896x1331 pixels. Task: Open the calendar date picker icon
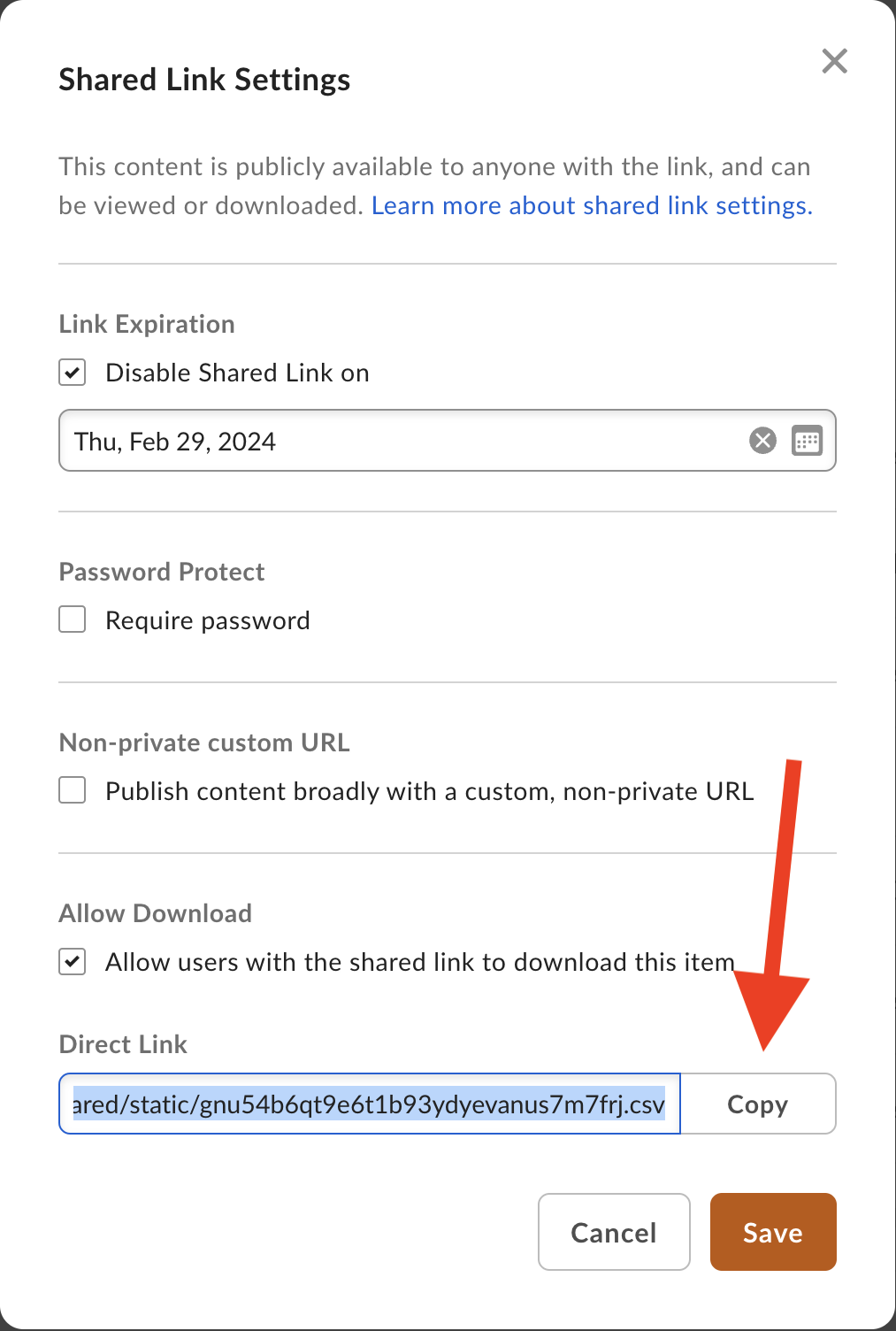pyautogui.click(x=807, y=441)
